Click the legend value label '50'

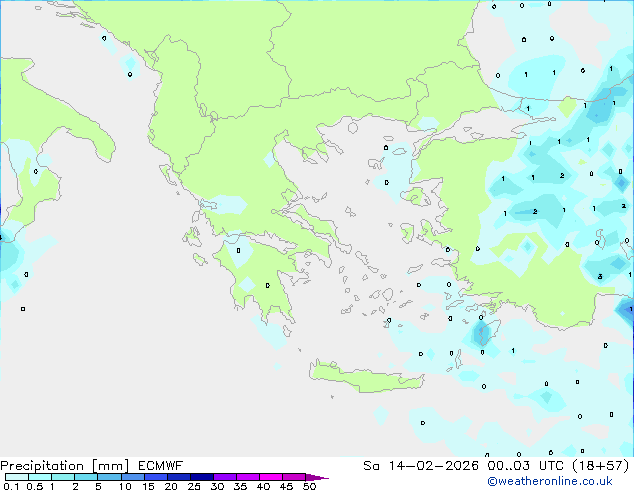[309, 486]
